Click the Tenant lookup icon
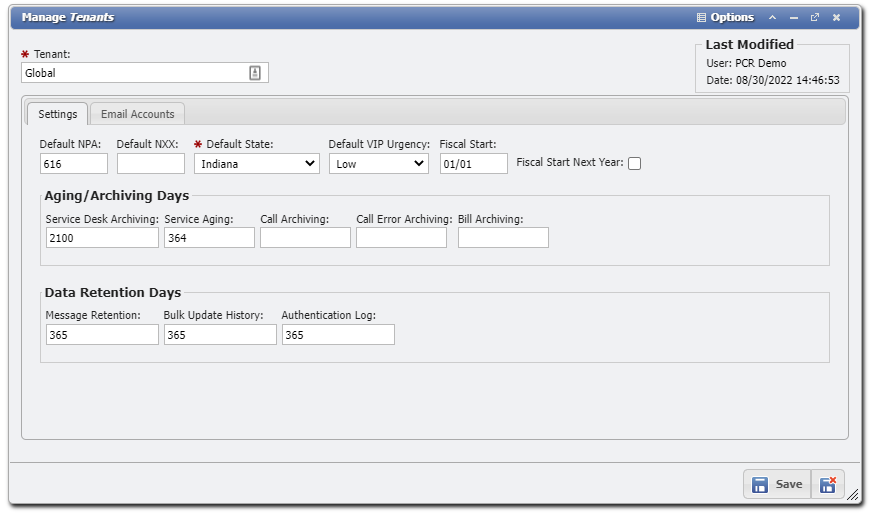The image size is (874, 516). (x=255, y=73)
